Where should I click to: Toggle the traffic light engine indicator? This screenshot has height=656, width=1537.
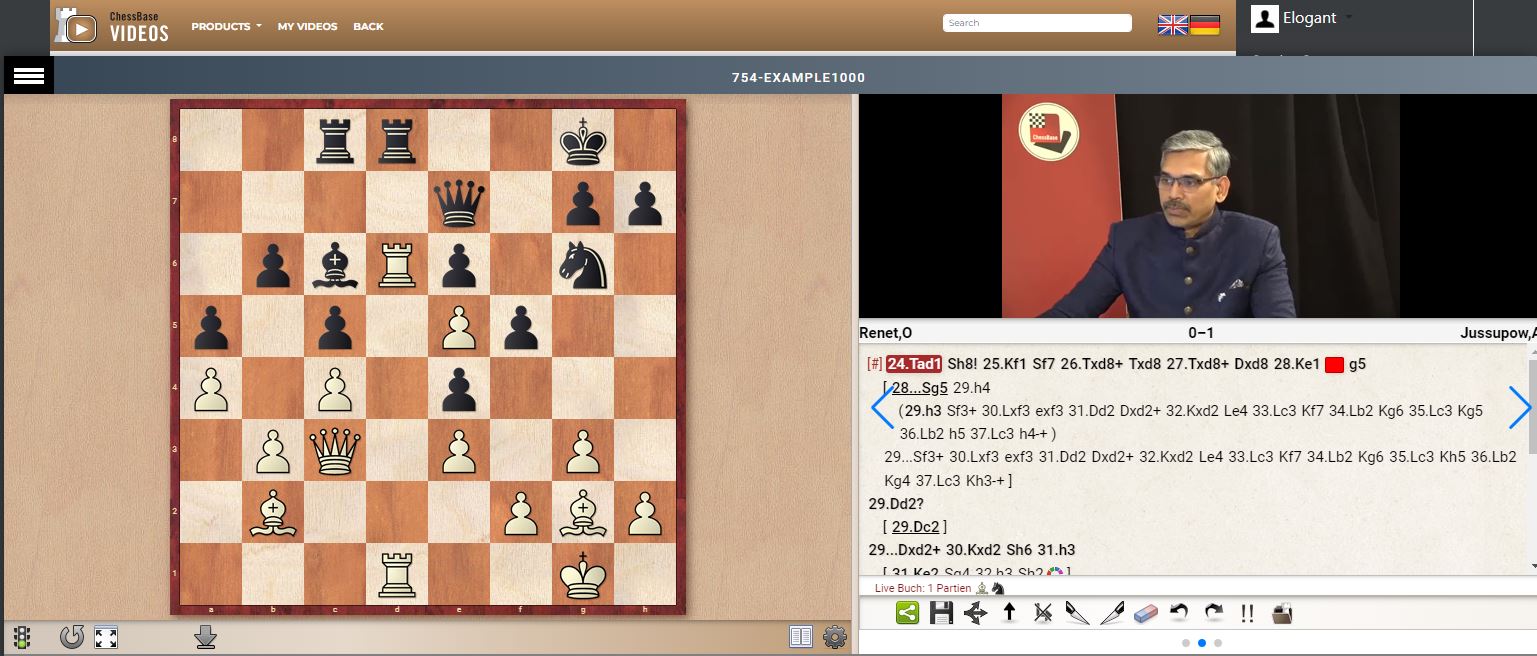(21, 637)
